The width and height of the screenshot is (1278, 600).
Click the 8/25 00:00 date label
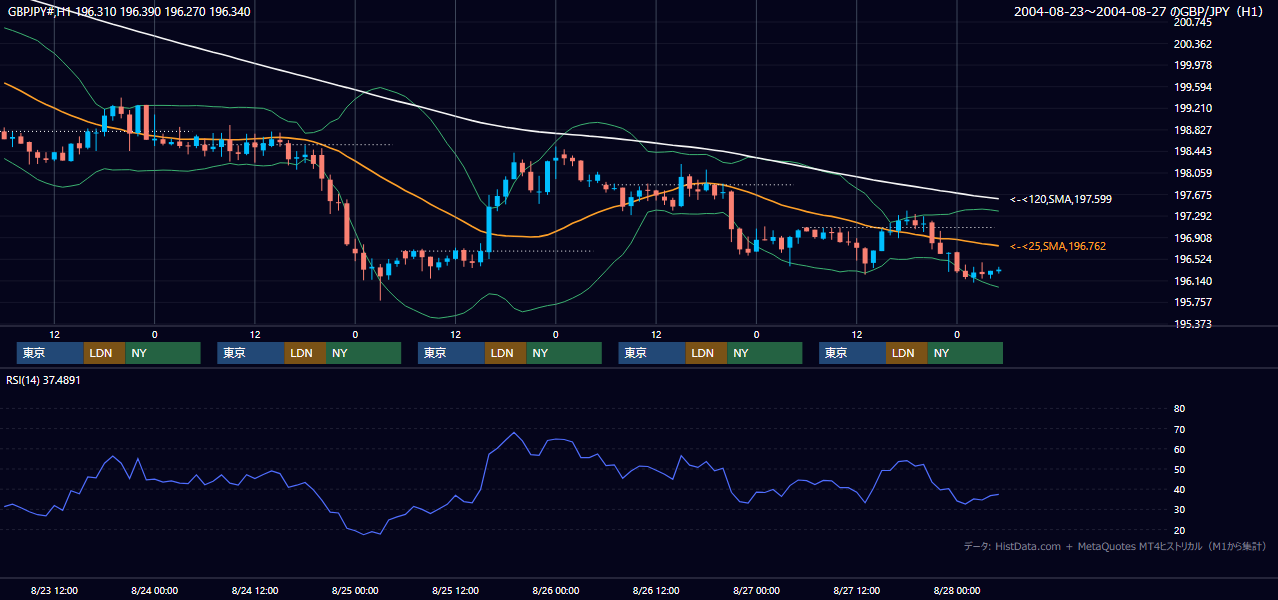tap(355, 590)
